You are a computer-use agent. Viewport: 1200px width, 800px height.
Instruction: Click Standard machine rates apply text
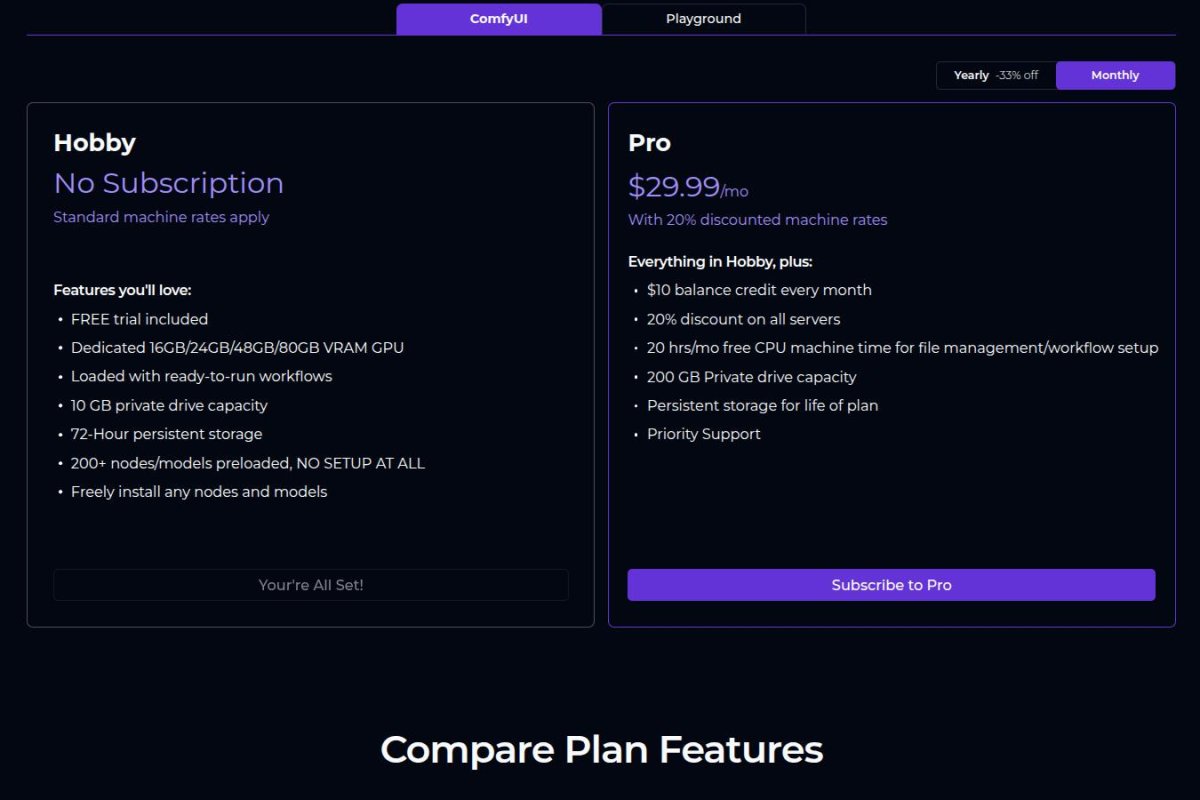(161, 217)
